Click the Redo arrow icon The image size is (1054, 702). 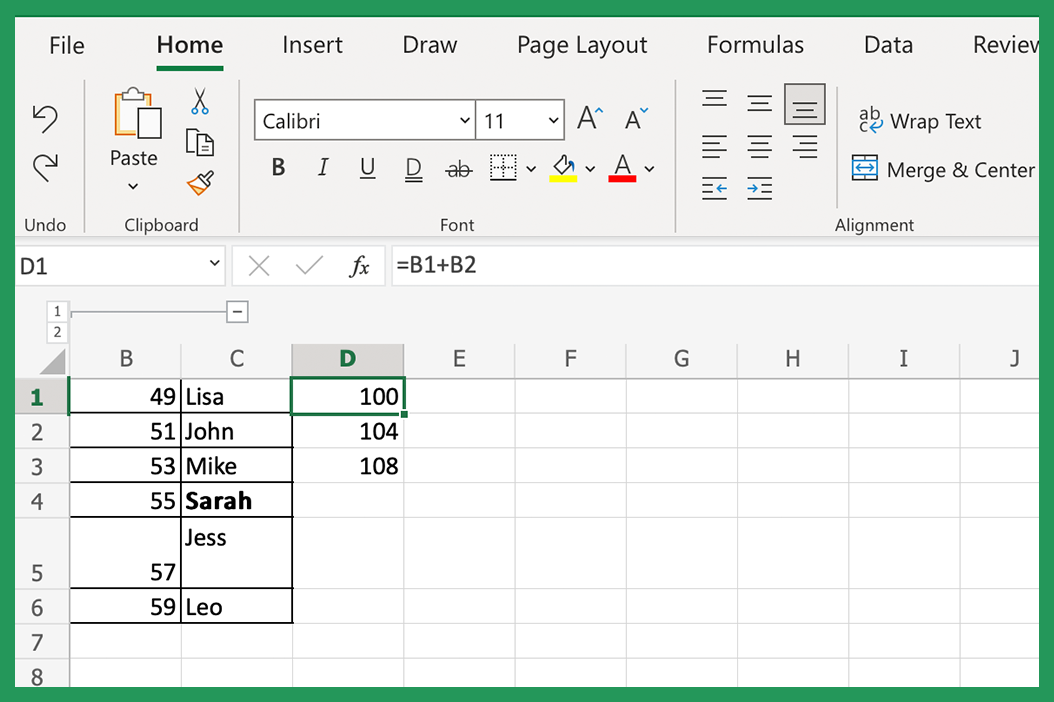pos(45,167)
